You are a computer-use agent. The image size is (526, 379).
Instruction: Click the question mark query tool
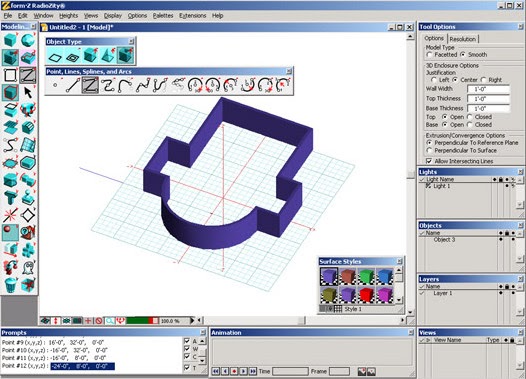pos(28,232)
